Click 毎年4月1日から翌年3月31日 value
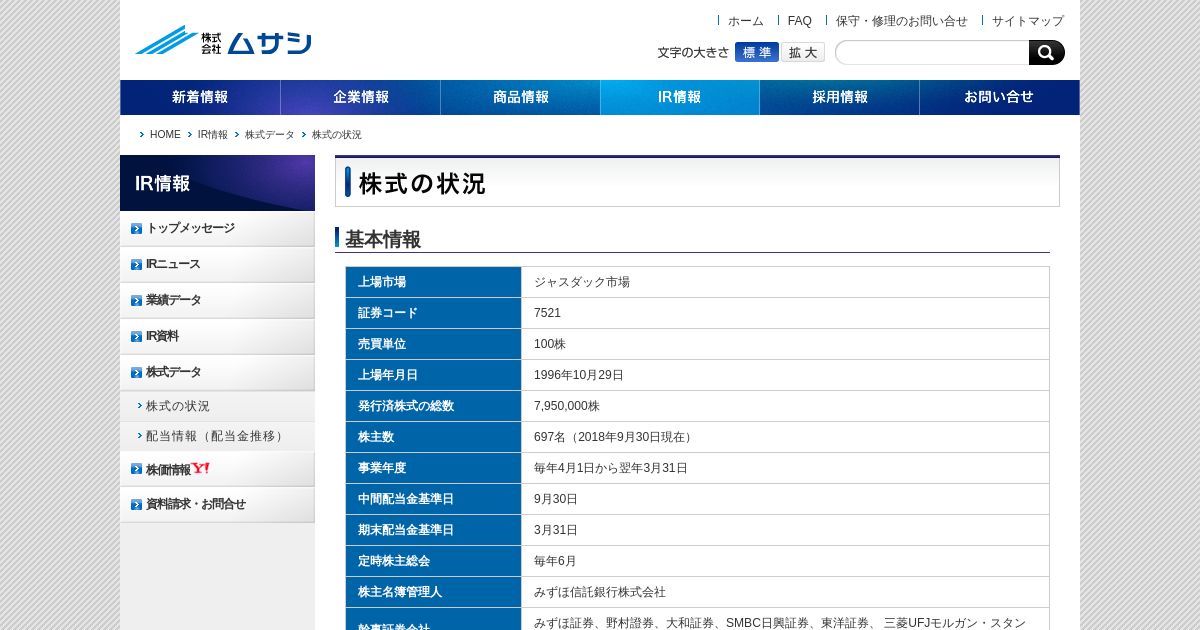The width and height of the screenshot is (1200, 630). [x=611, y=468]
